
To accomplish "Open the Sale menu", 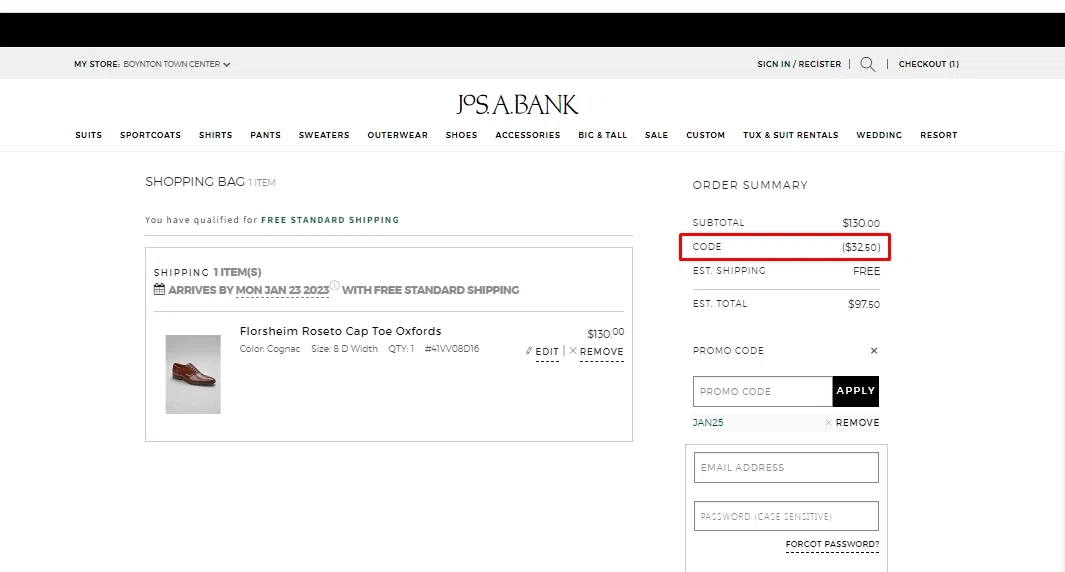I will point(656,135).
